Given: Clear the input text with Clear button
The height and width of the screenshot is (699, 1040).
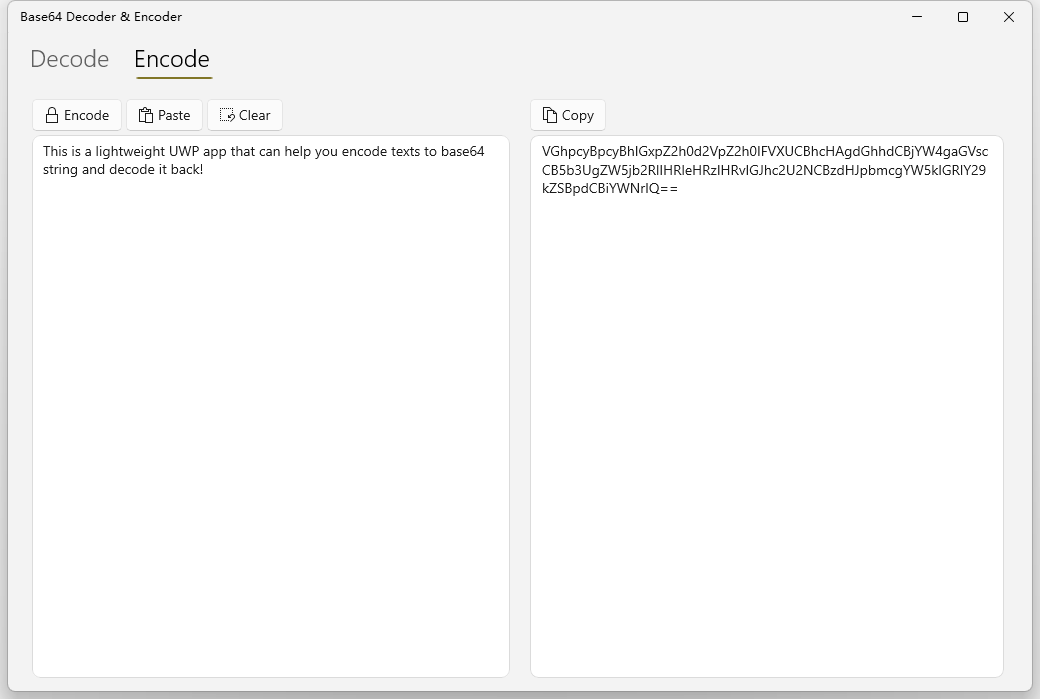Looking at the screenshot, I should [245, 115].
